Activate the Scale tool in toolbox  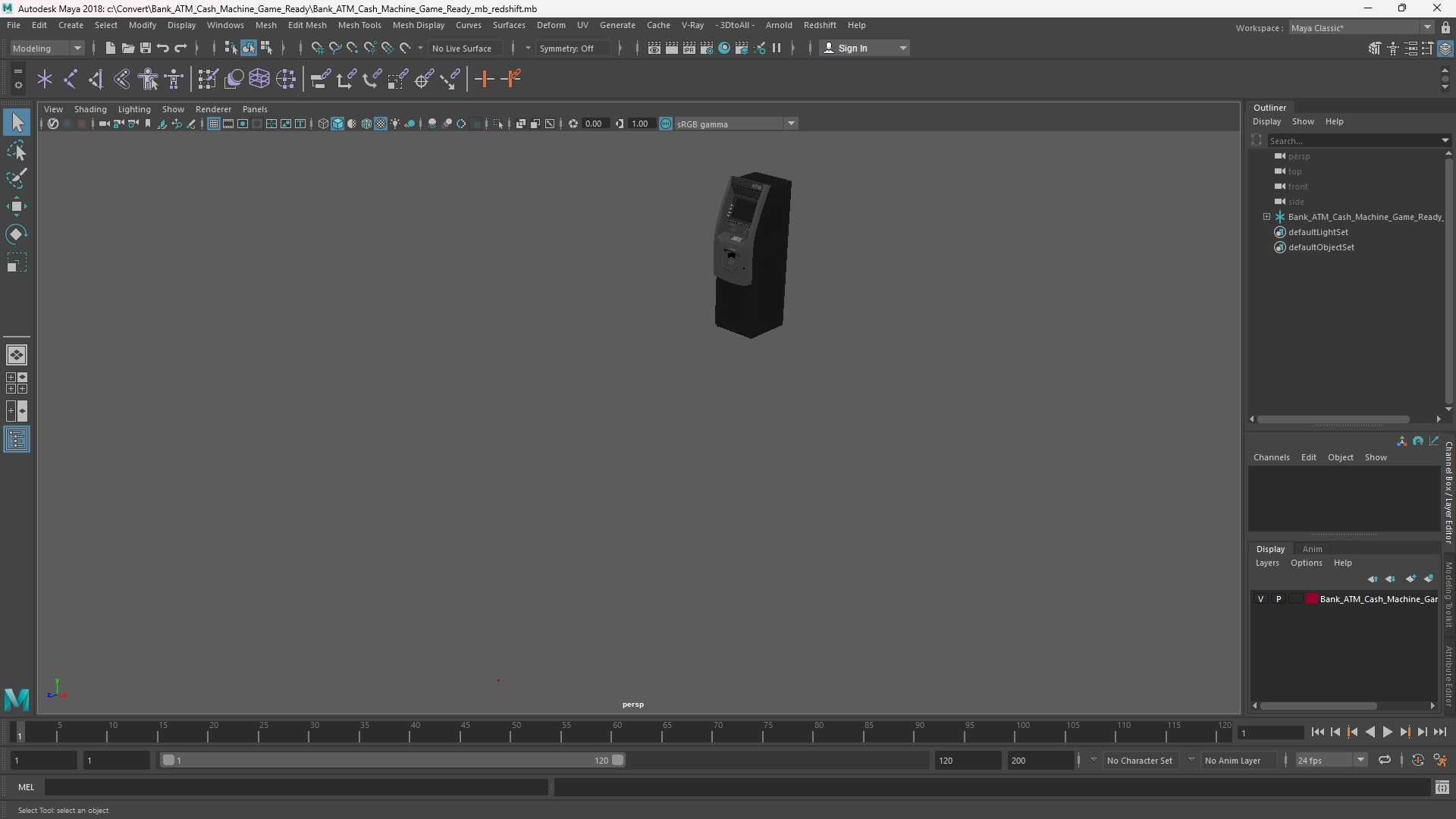coord(17,262)
